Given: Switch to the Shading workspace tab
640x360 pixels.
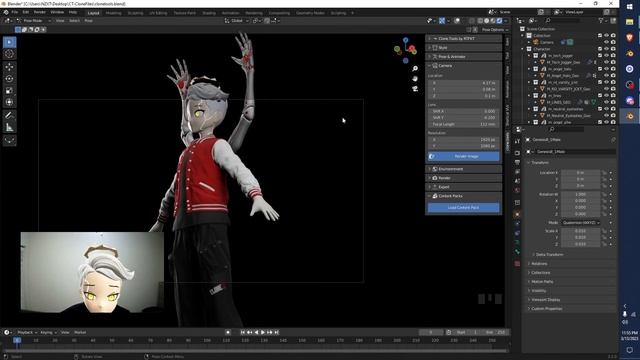Looking at the screenshot, I should (x=209, y=13).
